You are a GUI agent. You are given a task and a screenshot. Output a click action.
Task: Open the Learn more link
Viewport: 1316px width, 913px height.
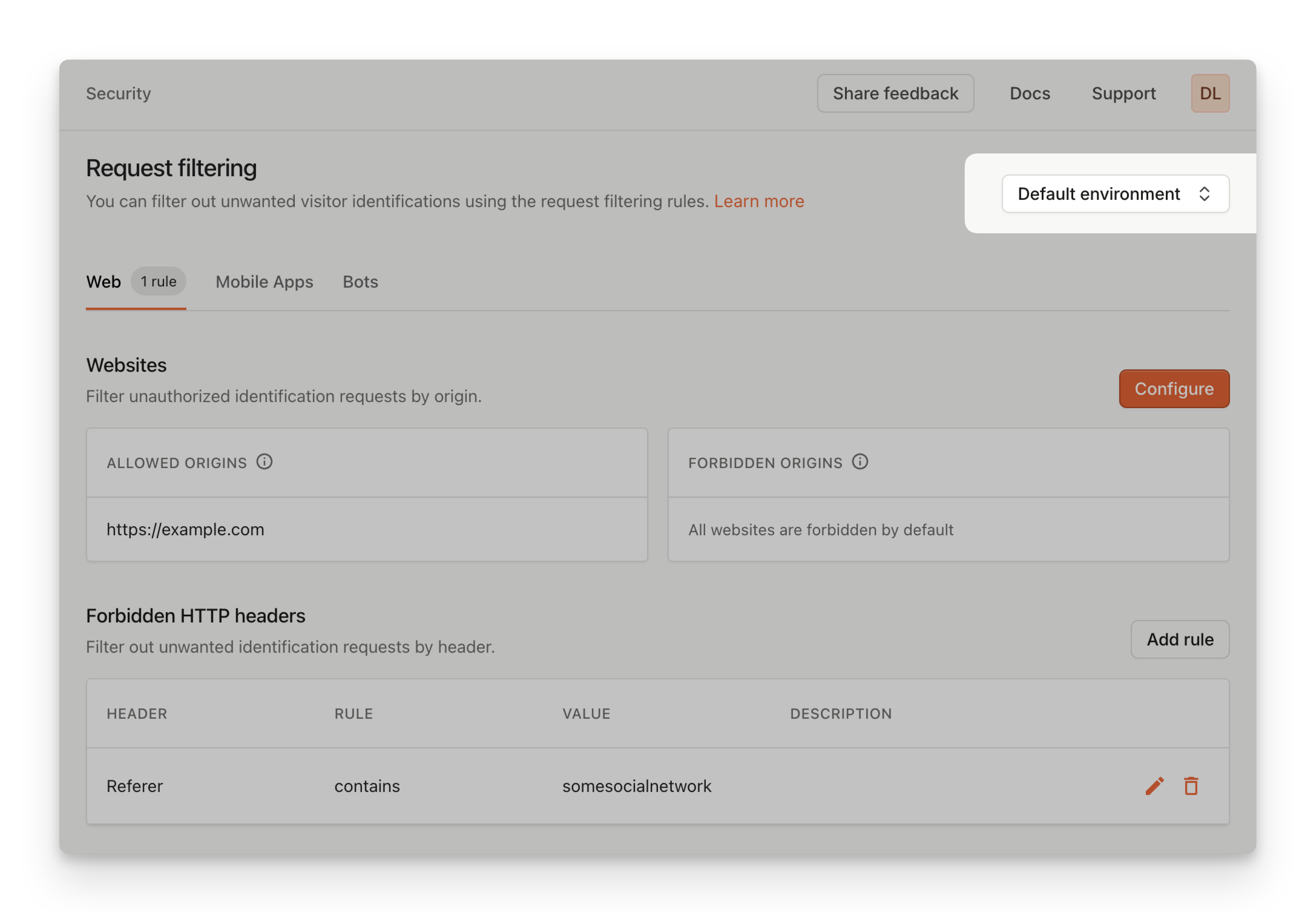click(758, 201)
